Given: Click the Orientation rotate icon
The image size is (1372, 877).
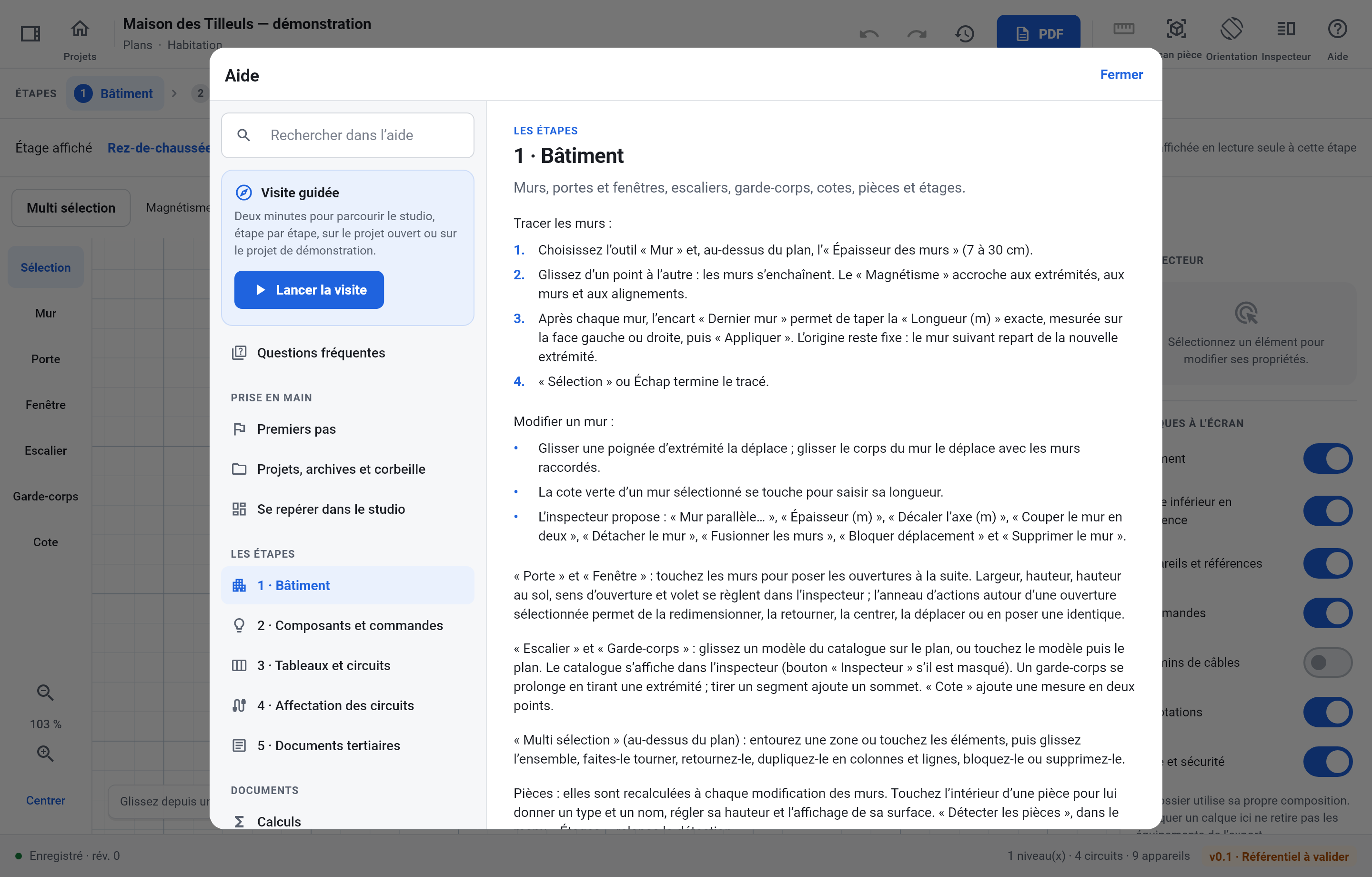Looking at the screenshot, I should tap(1231, 29).
